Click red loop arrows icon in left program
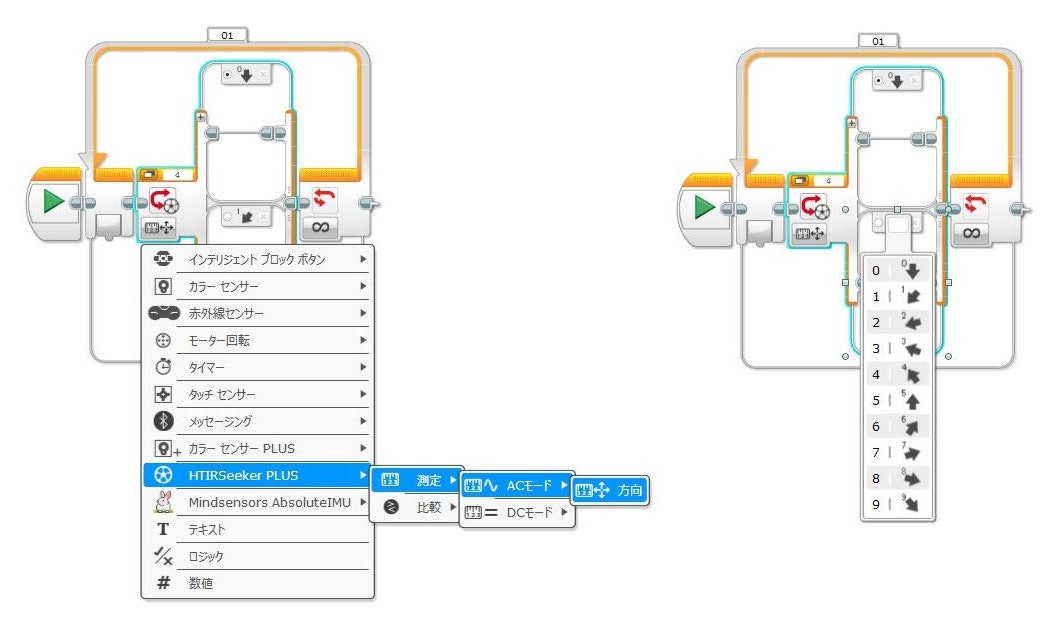This screenshot has width=1058, height=642. pos(325,198)
